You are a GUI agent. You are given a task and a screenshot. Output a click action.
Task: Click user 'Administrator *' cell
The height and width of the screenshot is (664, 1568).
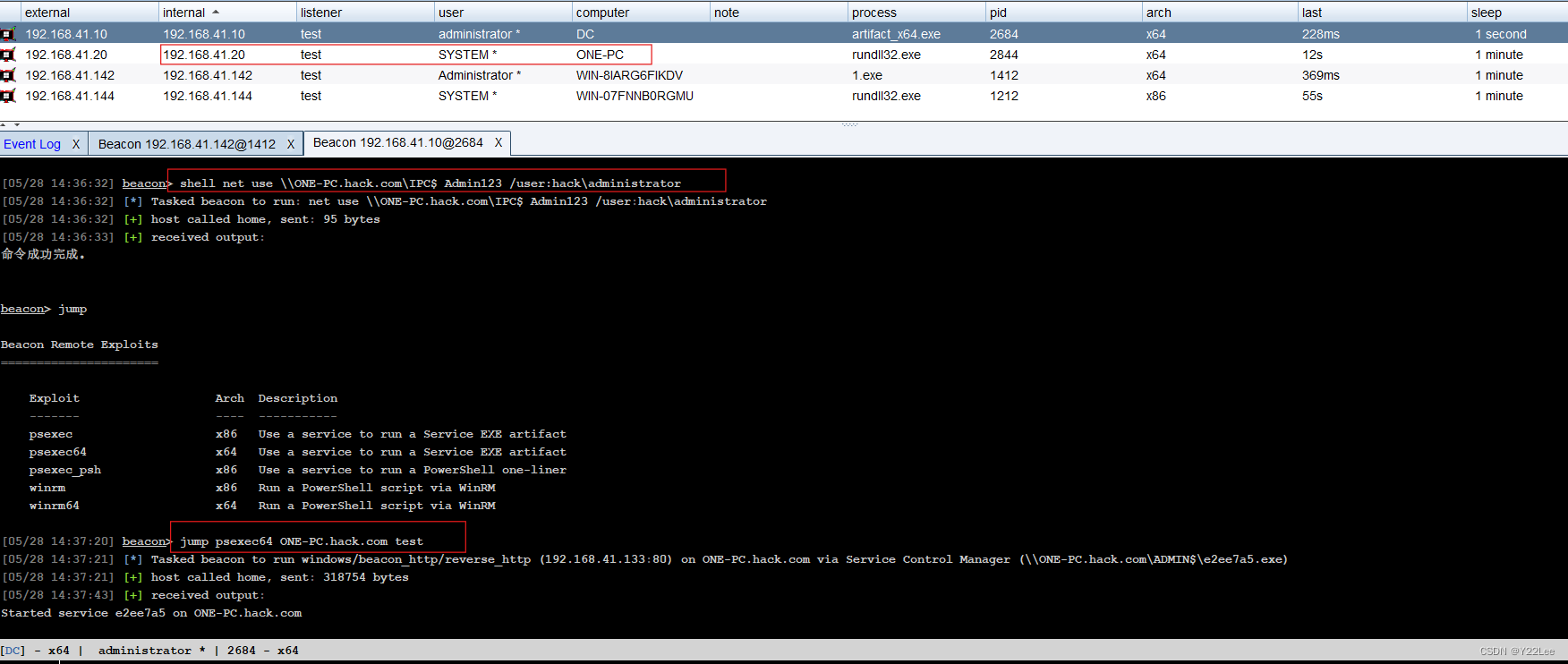[x=480, y=75]
